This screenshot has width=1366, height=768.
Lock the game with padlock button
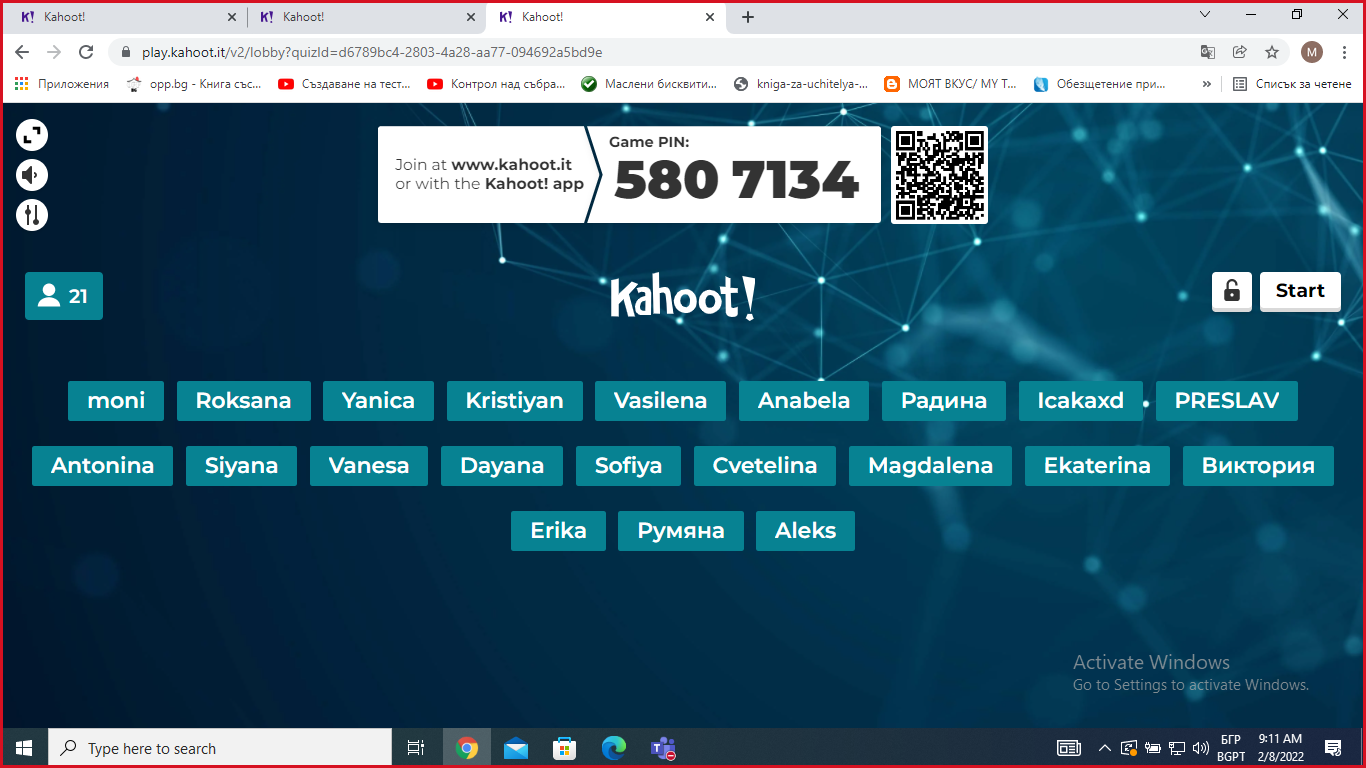1232,291
